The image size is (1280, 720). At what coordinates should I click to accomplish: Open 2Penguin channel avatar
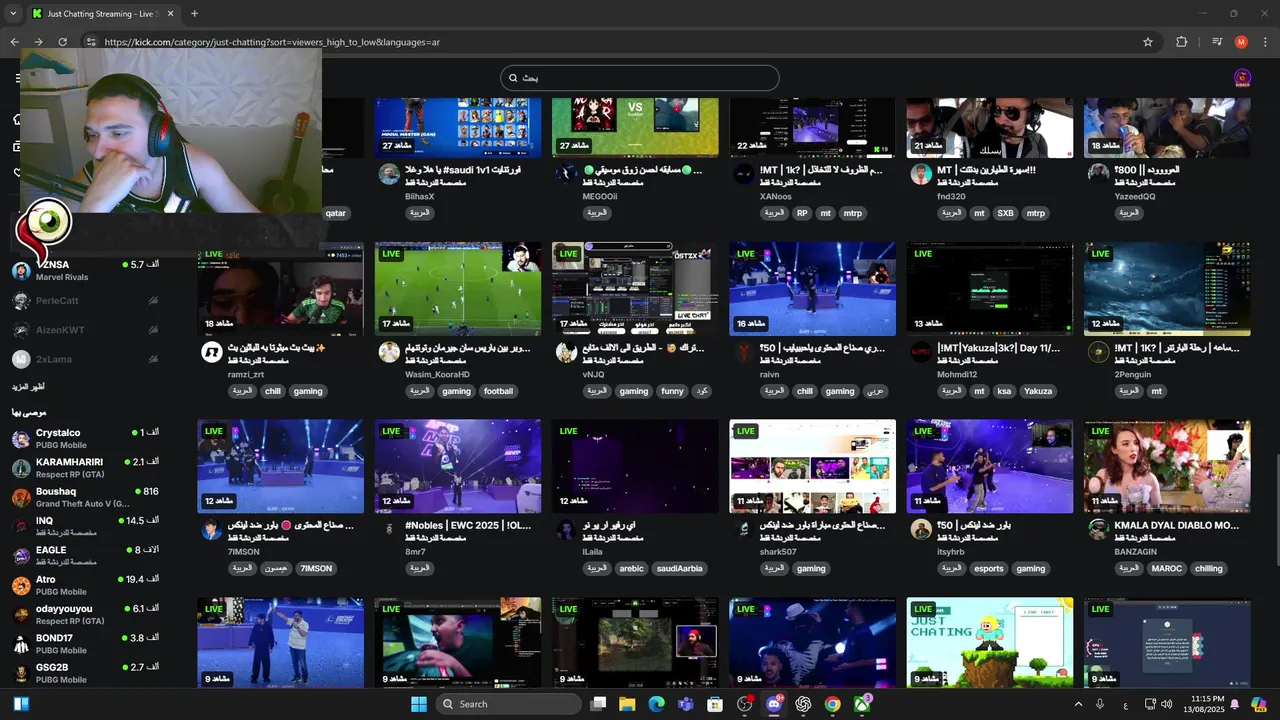tap(1098, 352)
